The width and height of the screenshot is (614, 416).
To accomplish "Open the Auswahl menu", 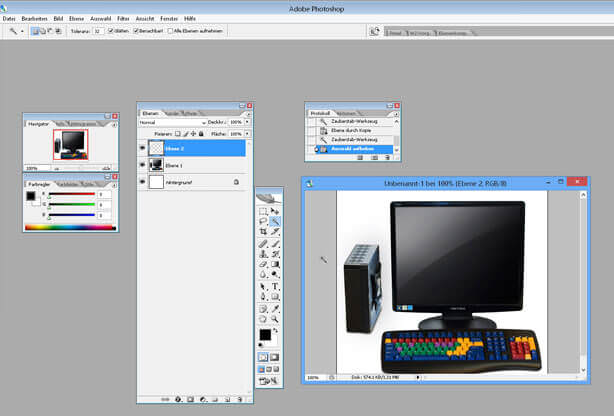I will [x=101, y=18].
